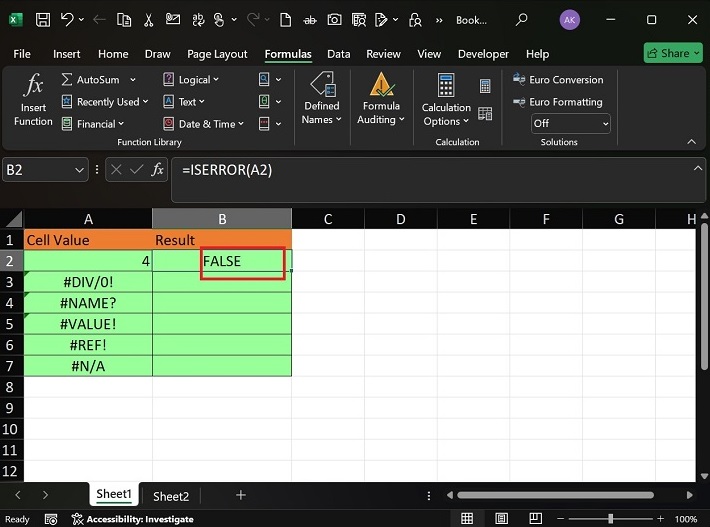Click the zoom slider handle

[612, 519]
